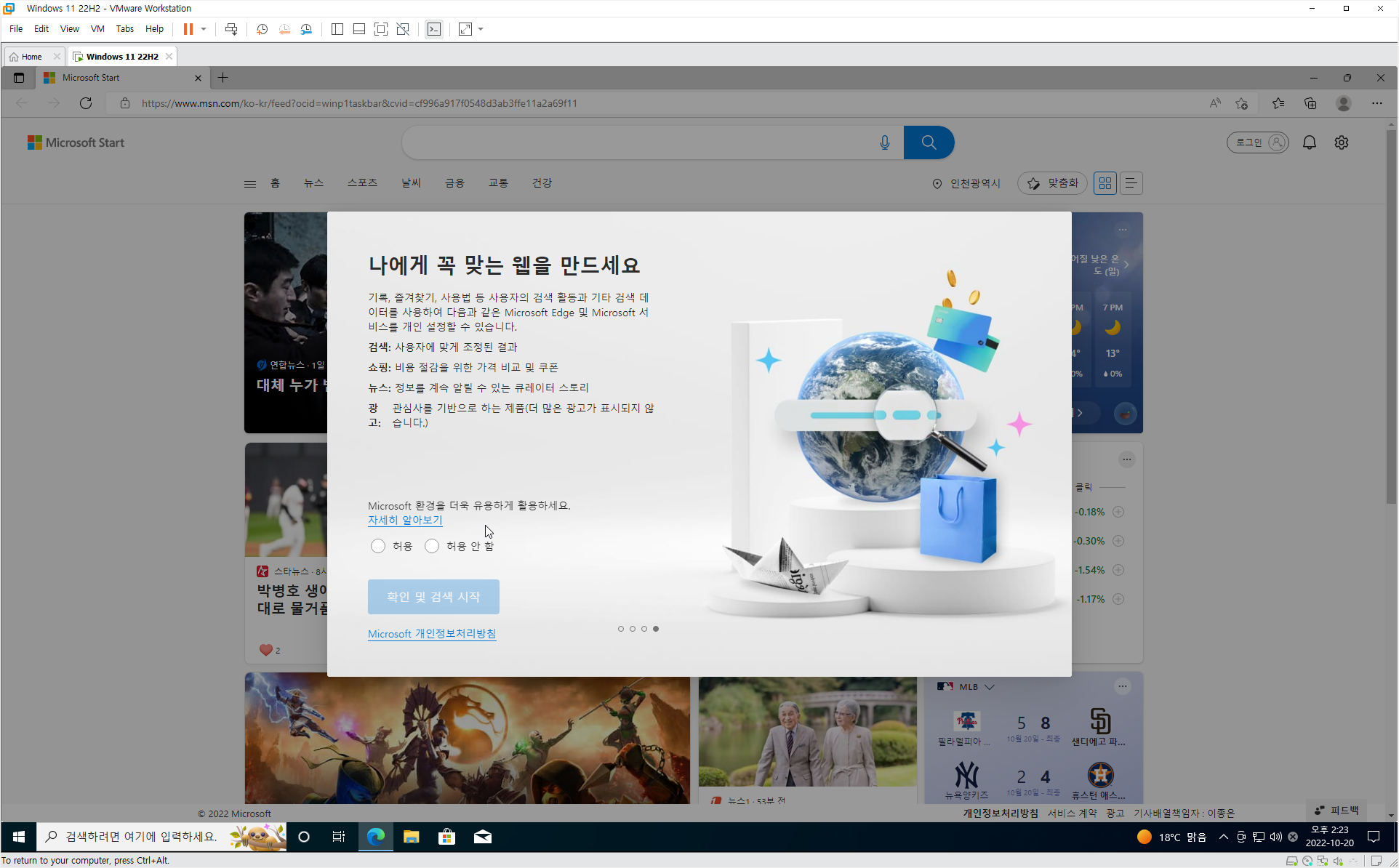The width and height of the screenshot is (1399, 868).
Task: Click 자세히 알아보기 link
Action: [x=404, y=521]
